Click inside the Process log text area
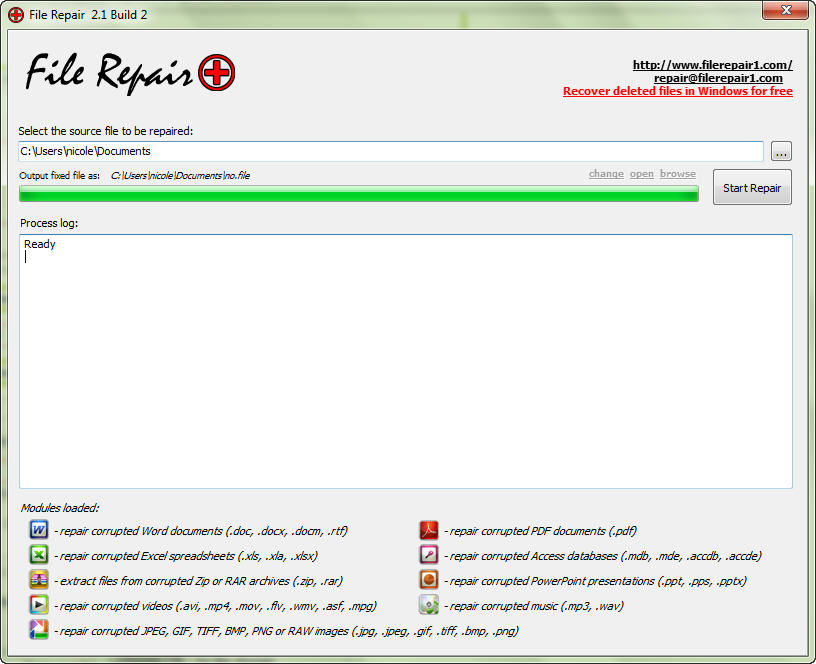Screen dimensions: 816x664 (x=406, y=361)
